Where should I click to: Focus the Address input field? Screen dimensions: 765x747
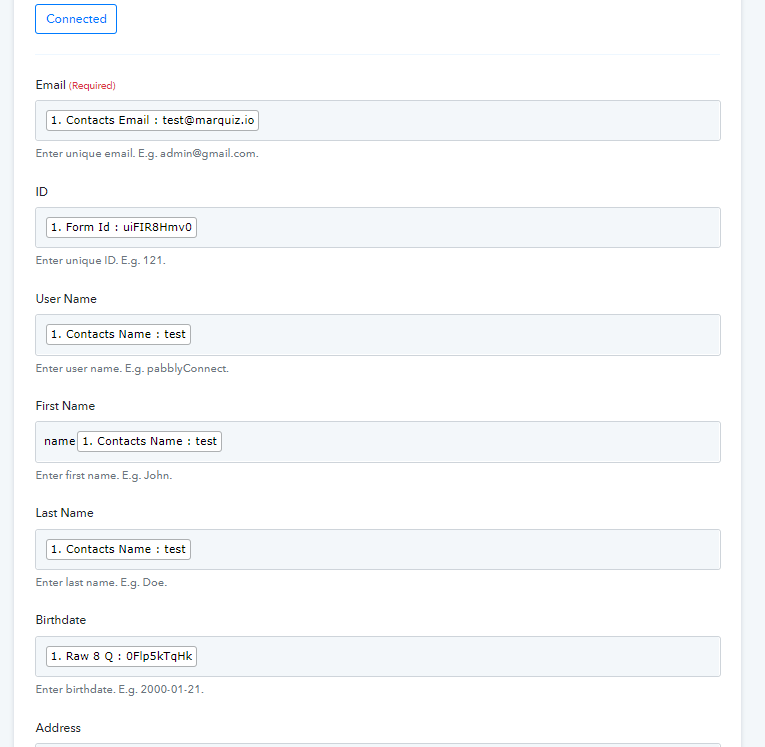click(377, 744)
